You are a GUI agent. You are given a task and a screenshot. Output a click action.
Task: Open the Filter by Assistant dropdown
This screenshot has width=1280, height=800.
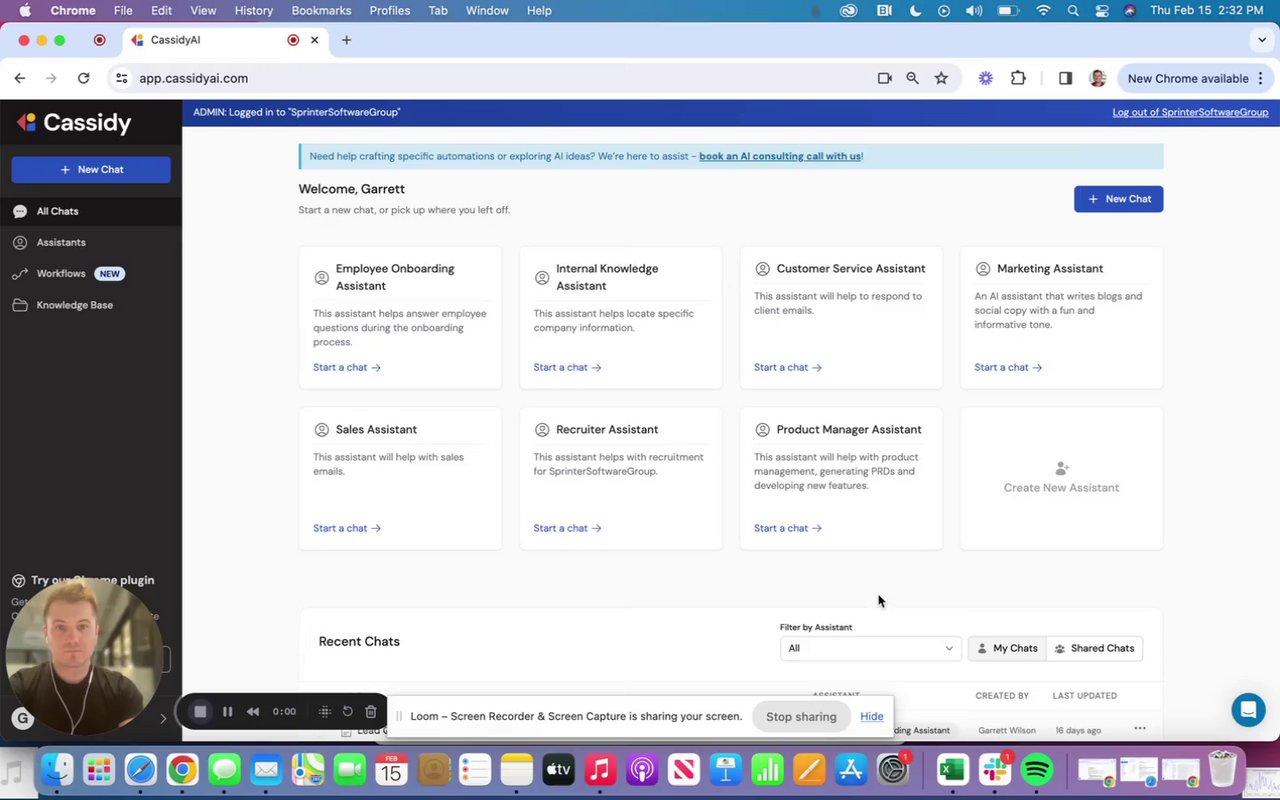(x=870, y=648)
